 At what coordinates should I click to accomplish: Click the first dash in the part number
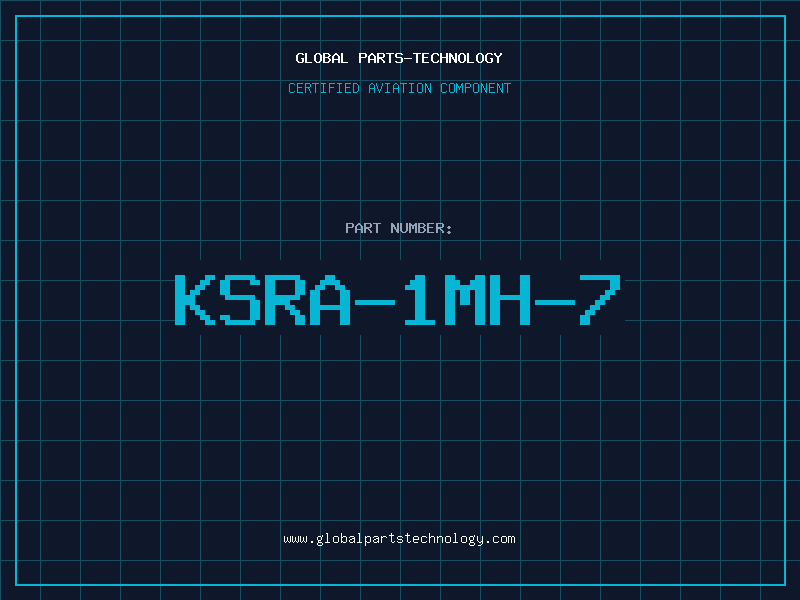[375, 302]
